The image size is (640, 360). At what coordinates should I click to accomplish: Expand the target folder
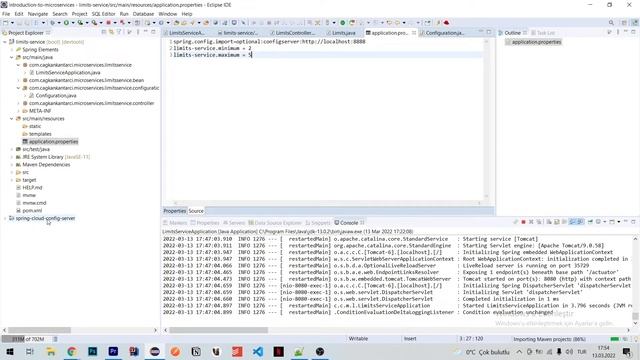pyautogui.click(x=11, y=180)
